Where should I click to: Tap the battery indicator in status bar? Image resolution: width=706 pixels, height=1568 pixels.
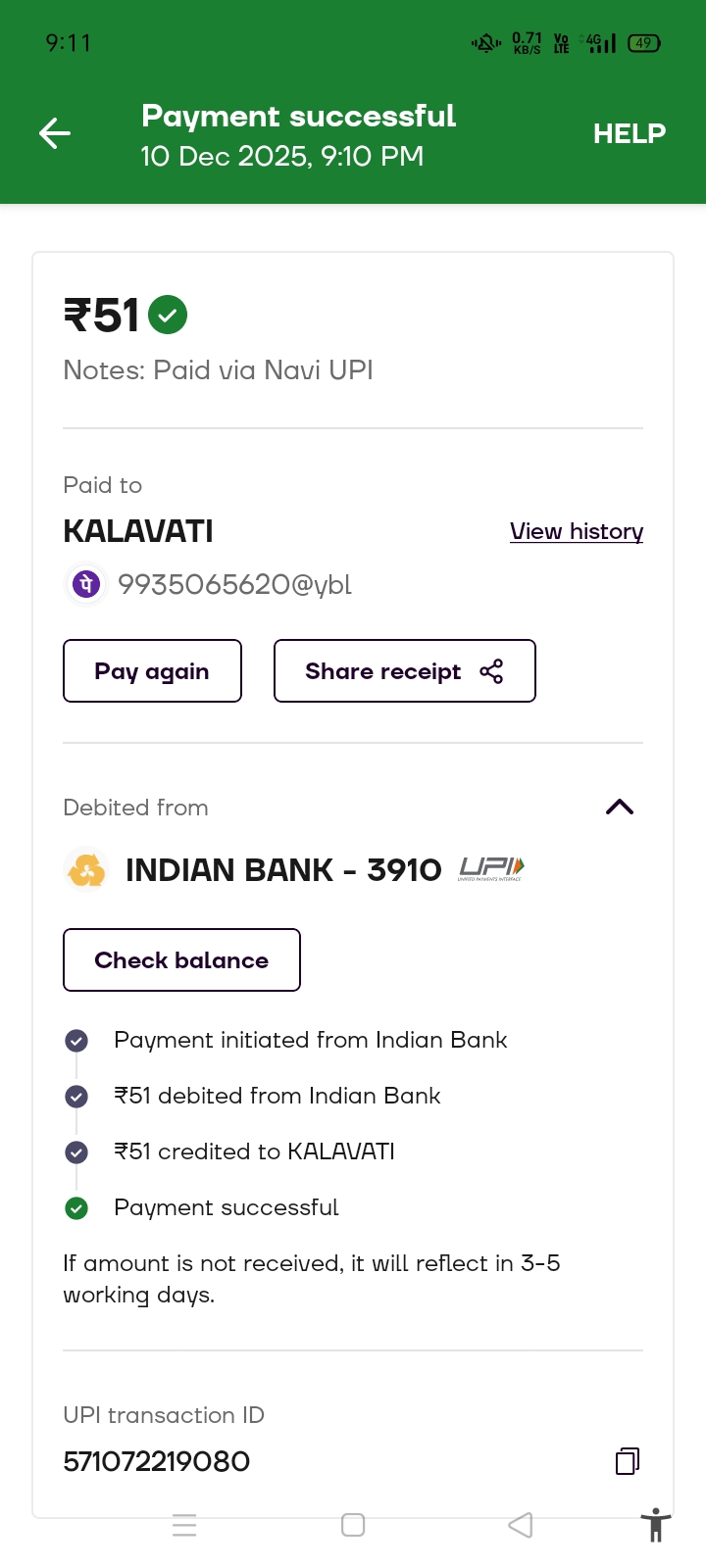[644, 43]
